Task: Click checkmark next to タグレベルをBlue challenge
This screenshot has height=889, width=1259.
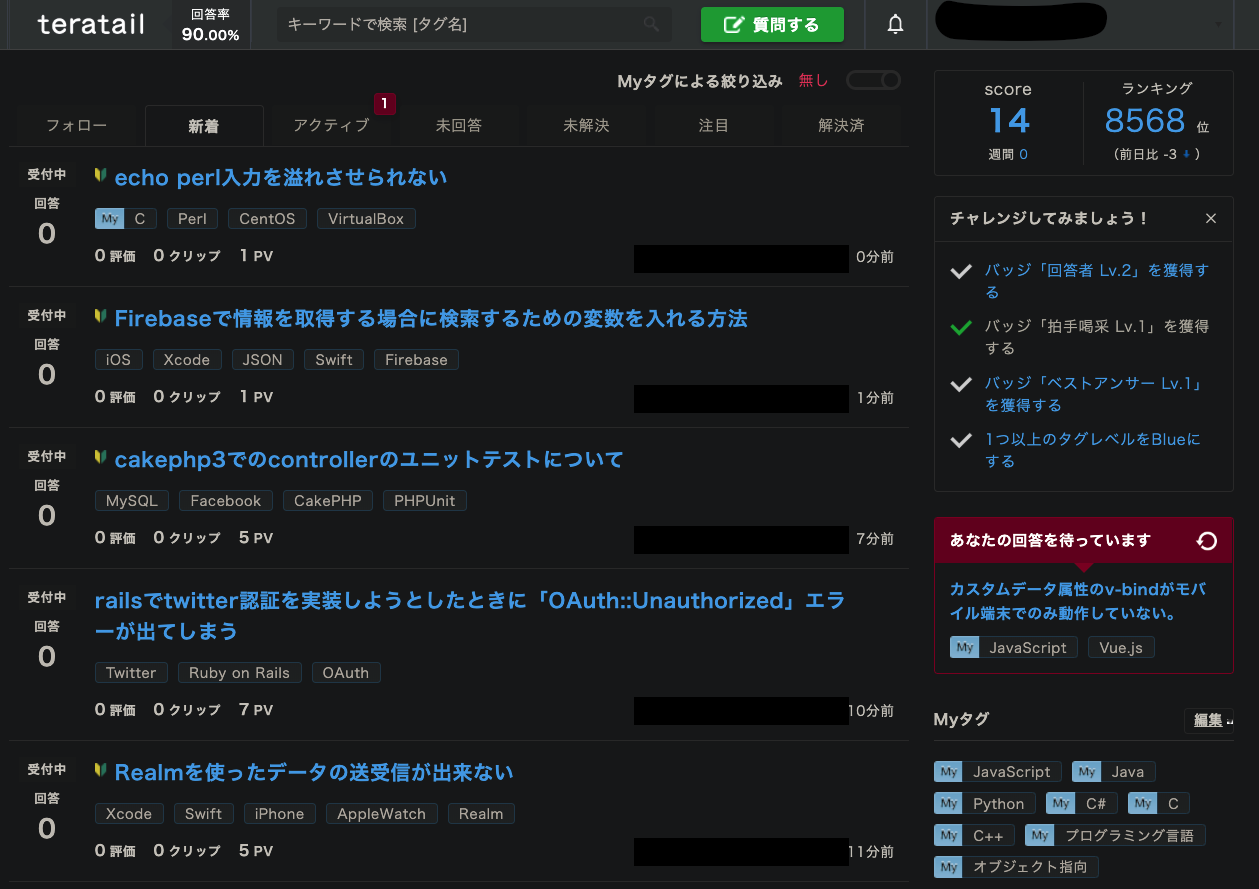Action: point(961,440)
